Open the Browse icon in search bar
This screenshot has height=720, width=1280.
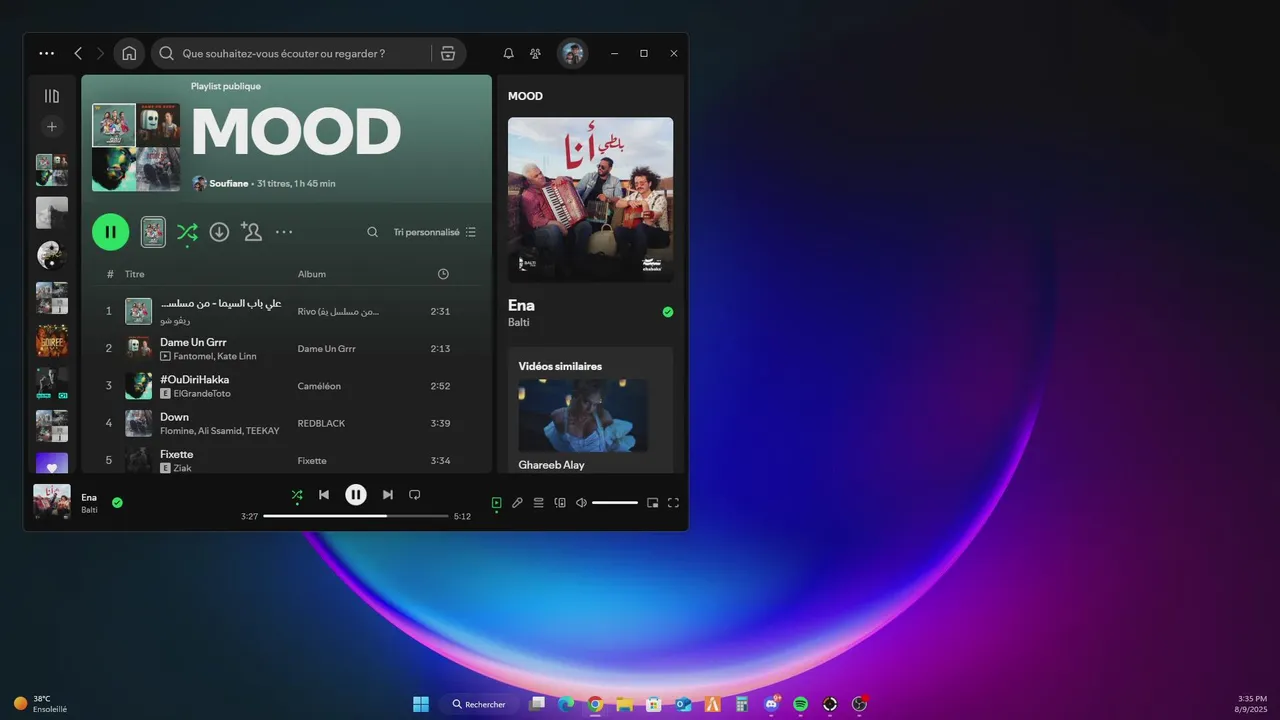(x=448, y=53)
